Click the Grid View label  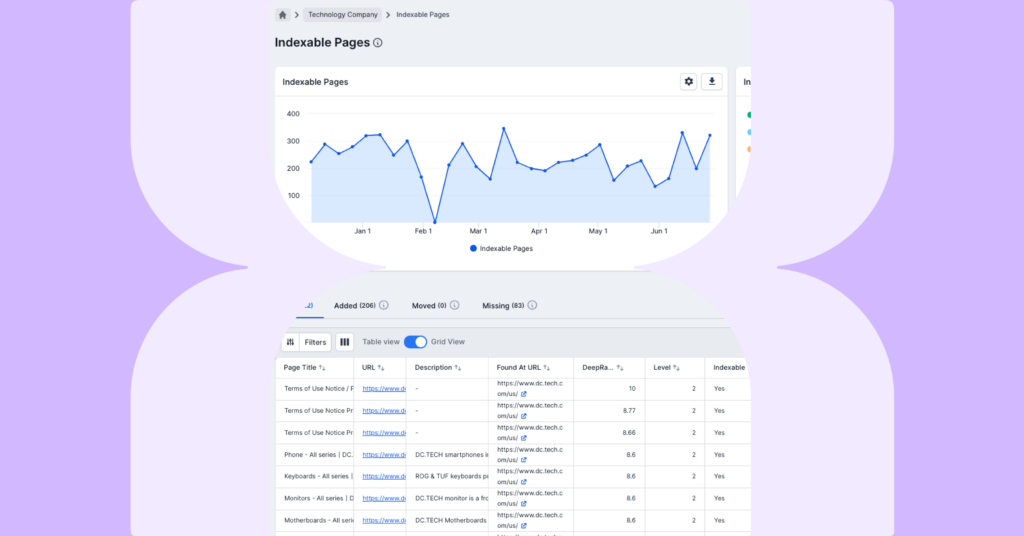point(448,341)
